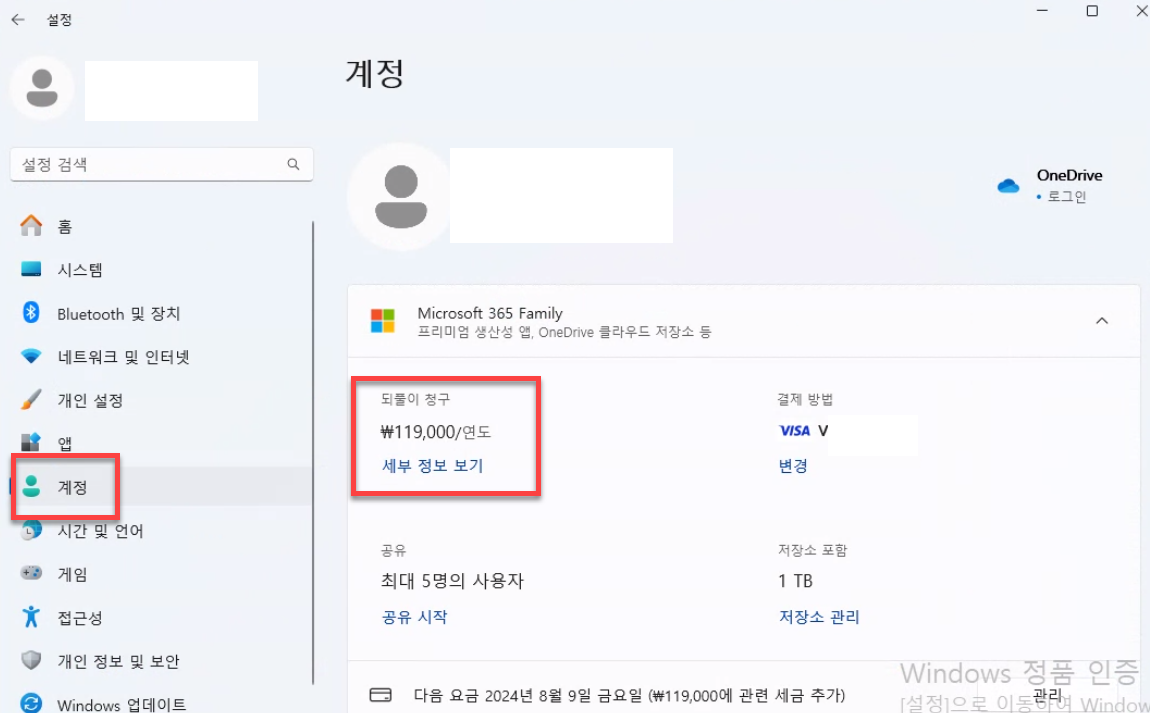
Task: Click the back arrow in the title bar
Action: [19, 18]
